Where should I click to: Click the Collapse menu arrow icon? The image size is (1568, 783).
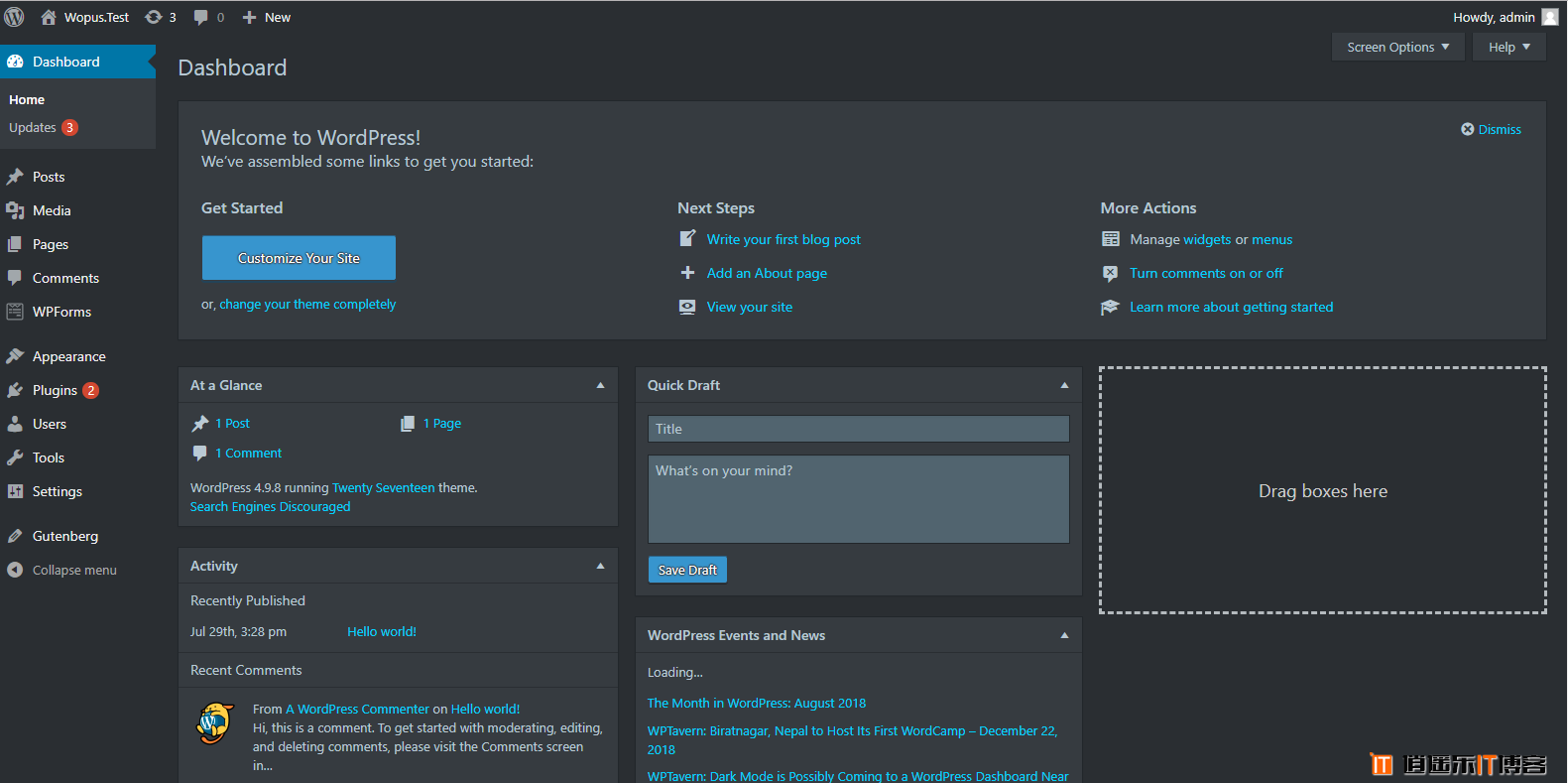click(15, 570)
